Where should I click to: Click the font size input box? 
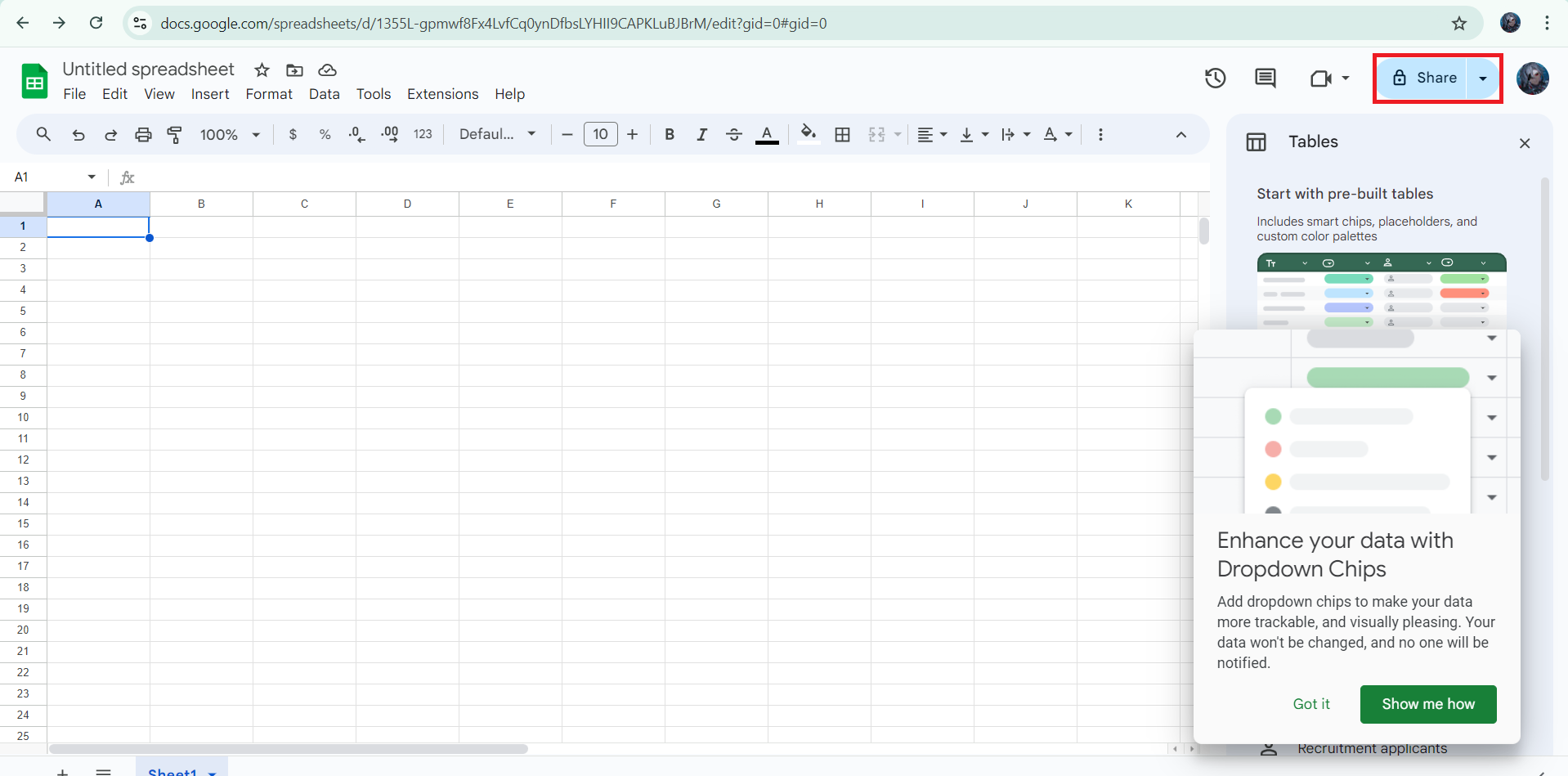(600, 135)
